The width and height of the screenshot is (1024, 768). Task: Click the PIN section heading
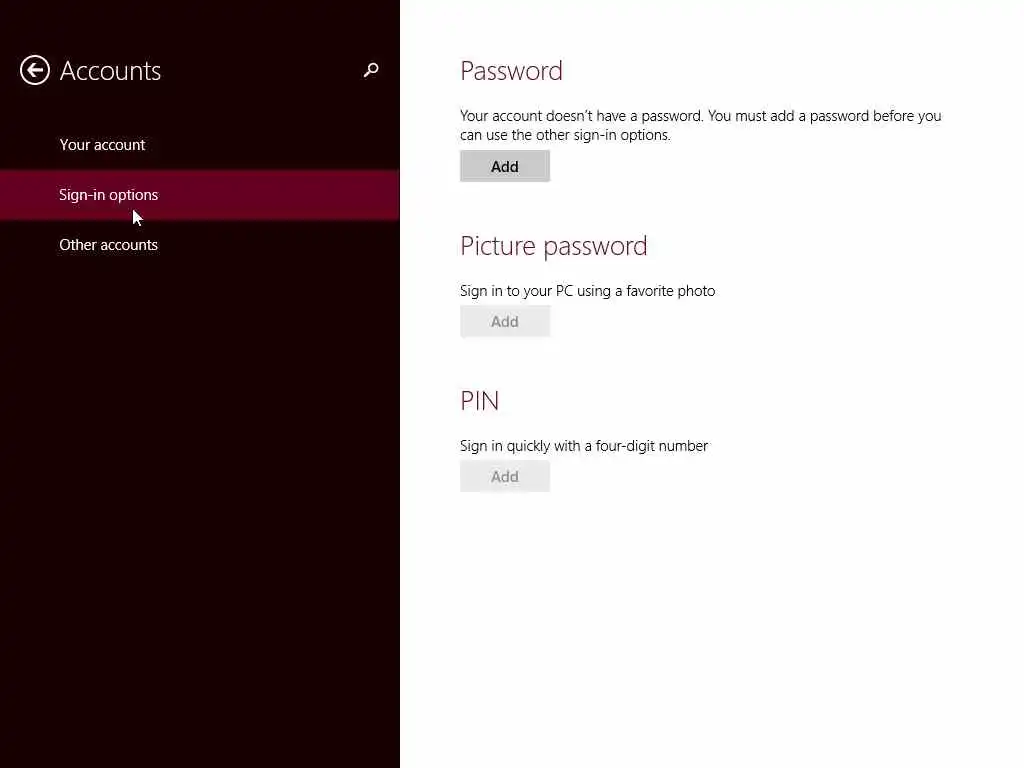[479, 401]
